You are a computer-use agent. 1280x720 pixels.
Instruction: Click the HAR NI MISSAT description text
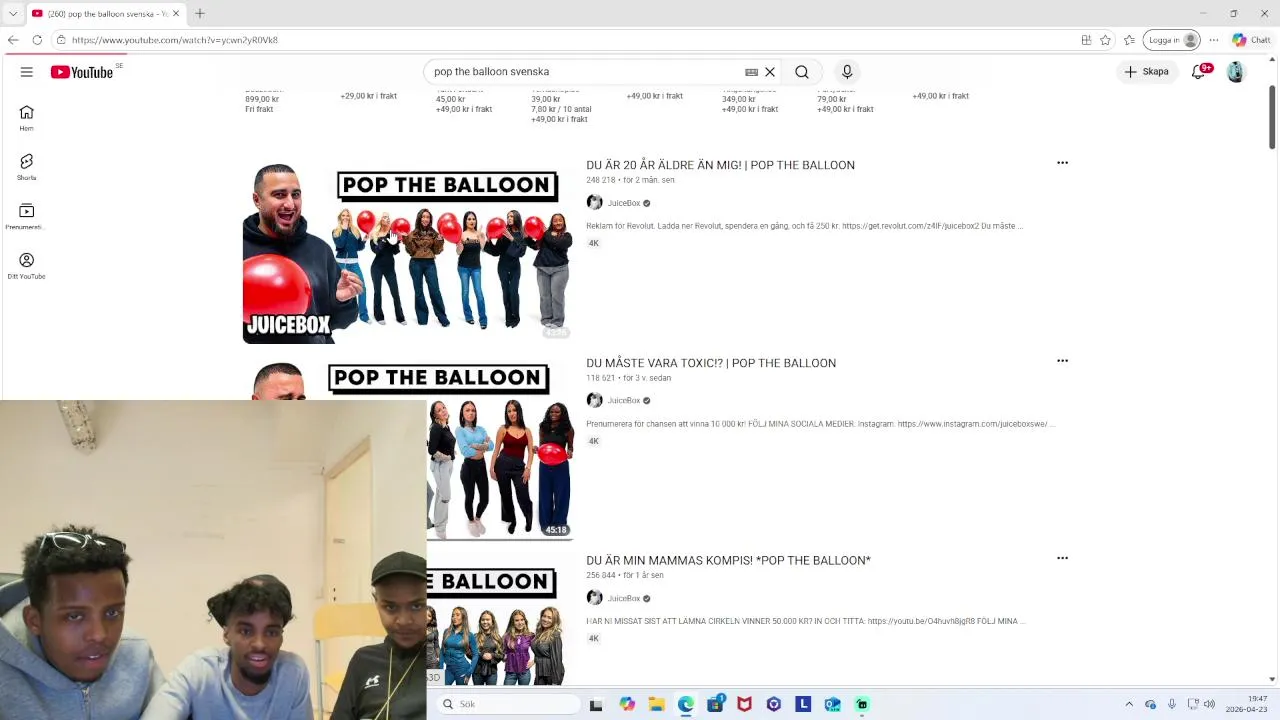(x=806, y=622)
